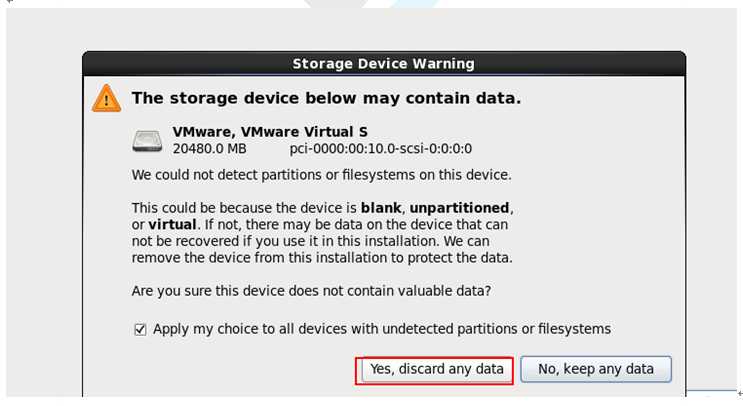The height and width of the screenshot is (406, 743).
Task: Click the bold word unpartitioned
Action: (459, 208)
